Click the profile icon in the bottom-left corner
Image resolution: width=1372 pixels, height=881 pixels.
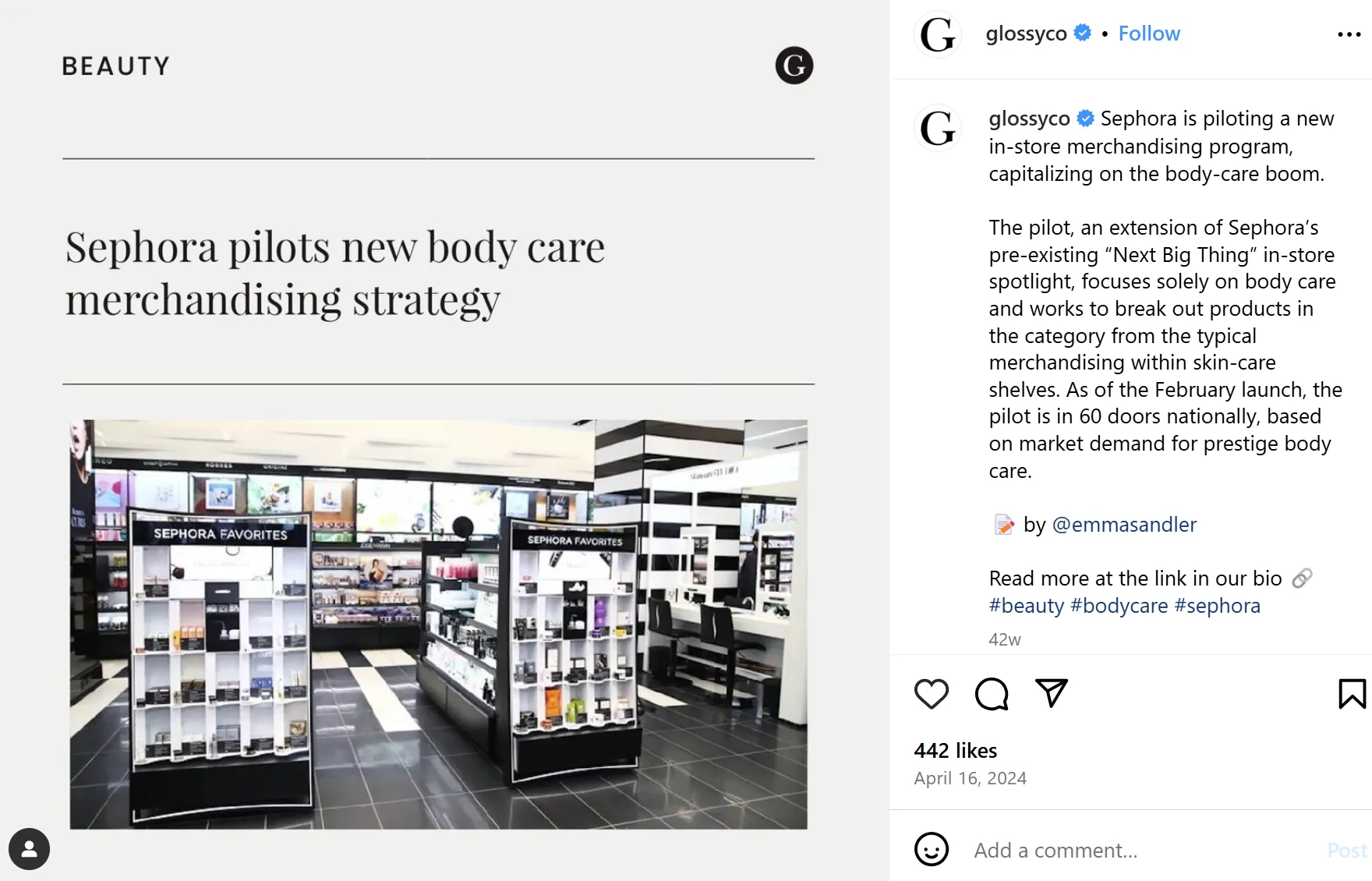click(29, 849)
